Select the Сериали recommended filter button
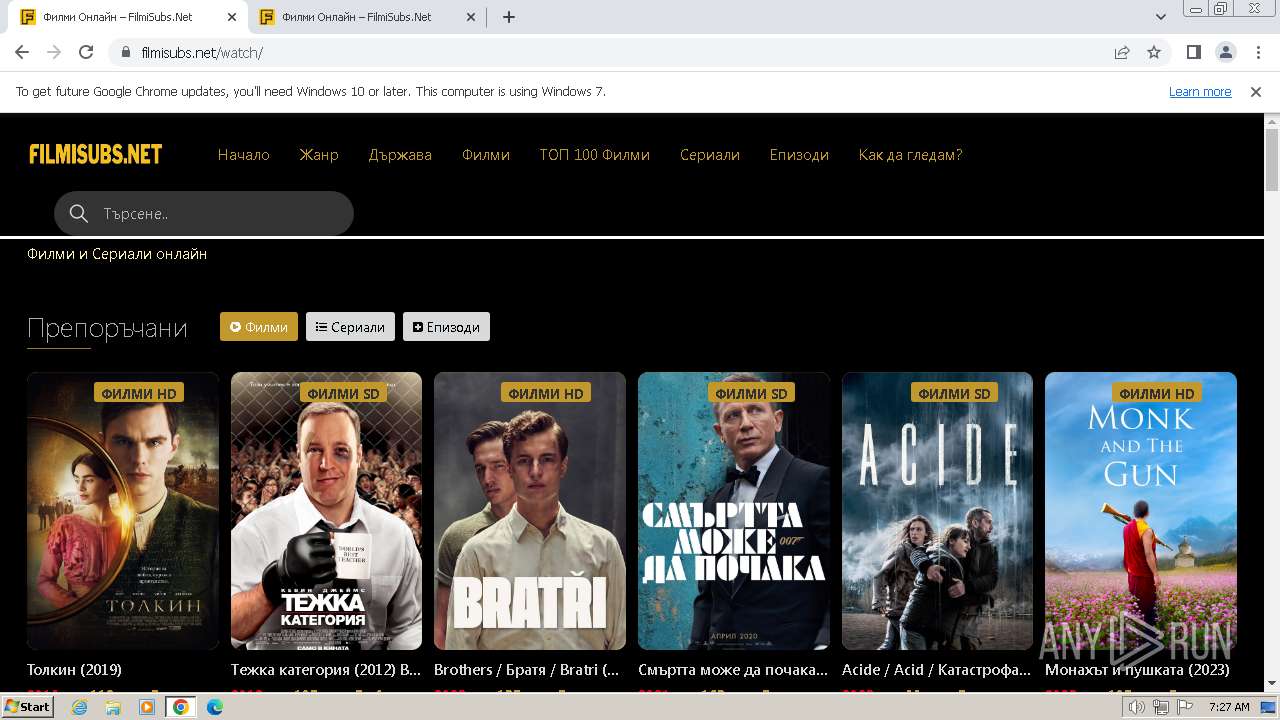 (350, 327)
